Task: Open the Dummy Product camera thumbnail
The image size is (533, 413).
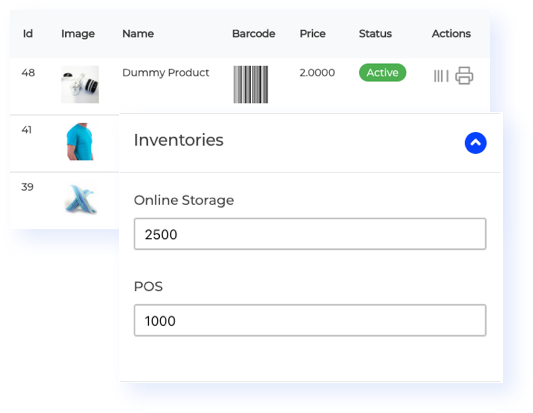Action: tap(80, 84)
